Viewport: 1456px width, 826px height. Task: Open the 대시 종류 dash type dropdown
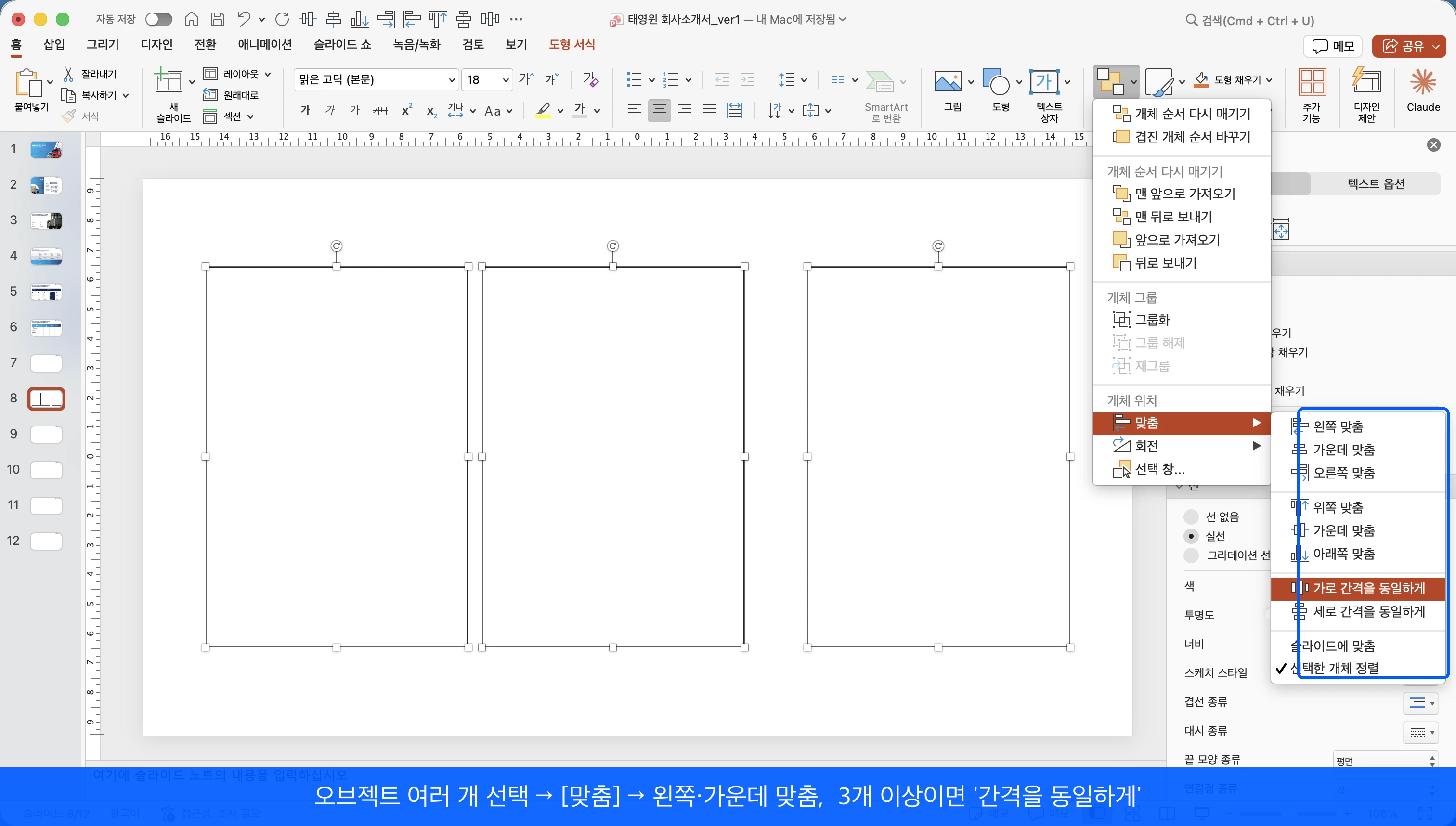(x=1420, y=733)
